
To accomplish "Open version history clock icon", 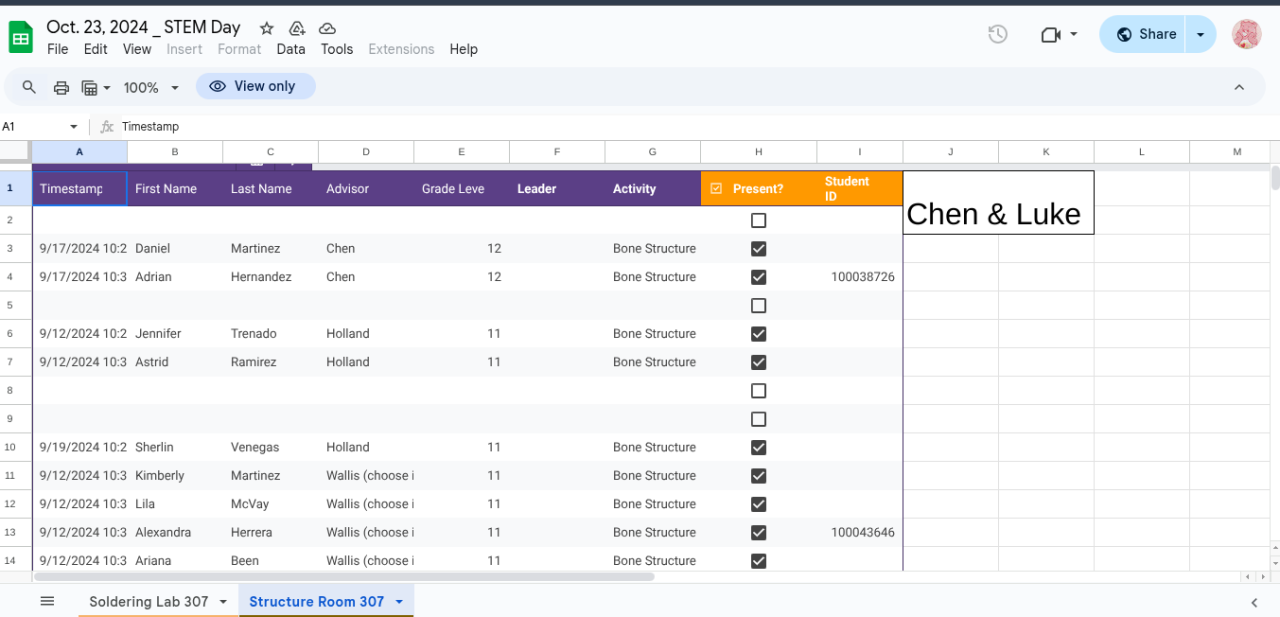I will click(997, 34).
